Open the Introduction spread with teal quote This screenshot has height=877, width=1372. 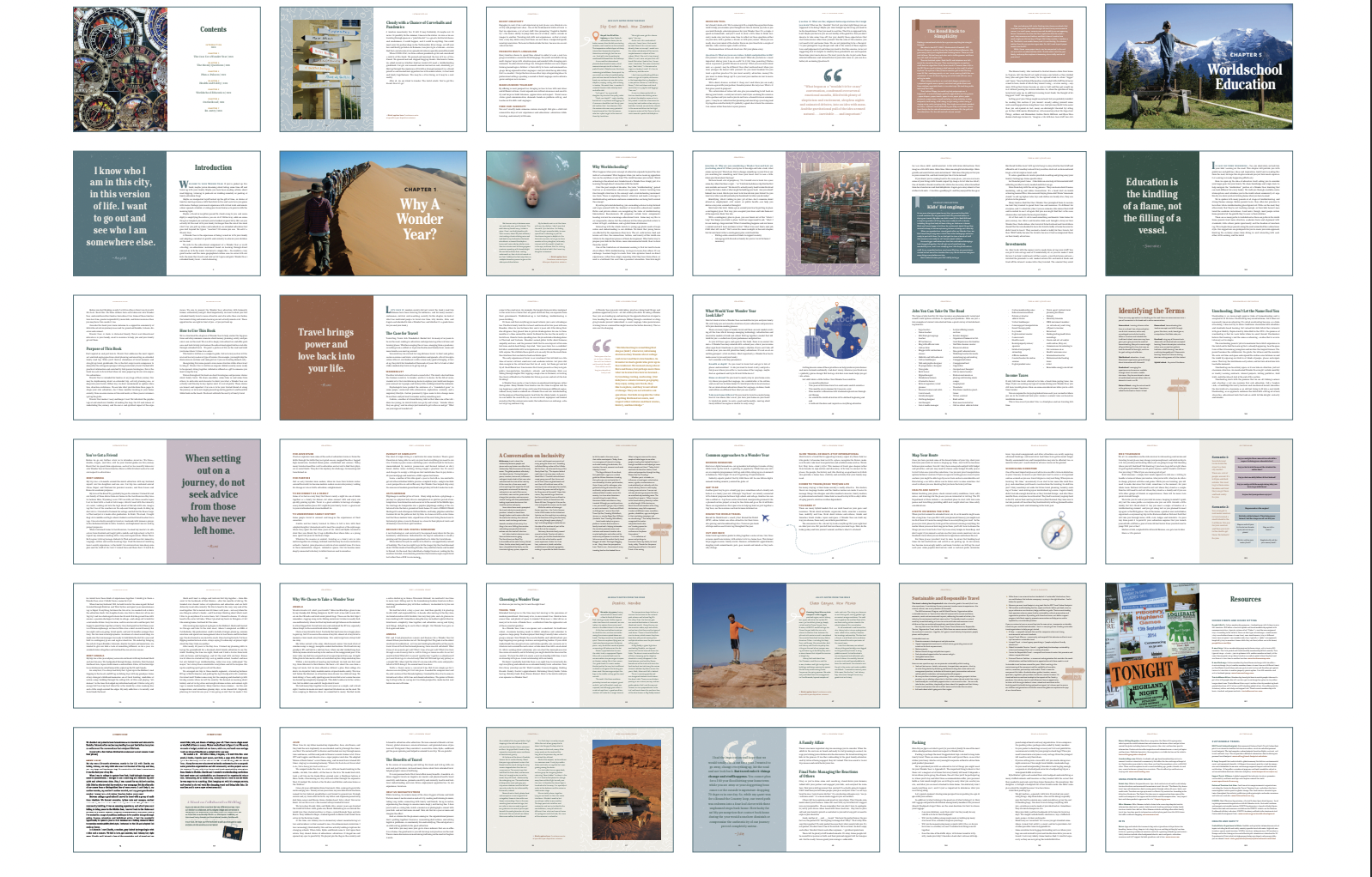(167, 214)
